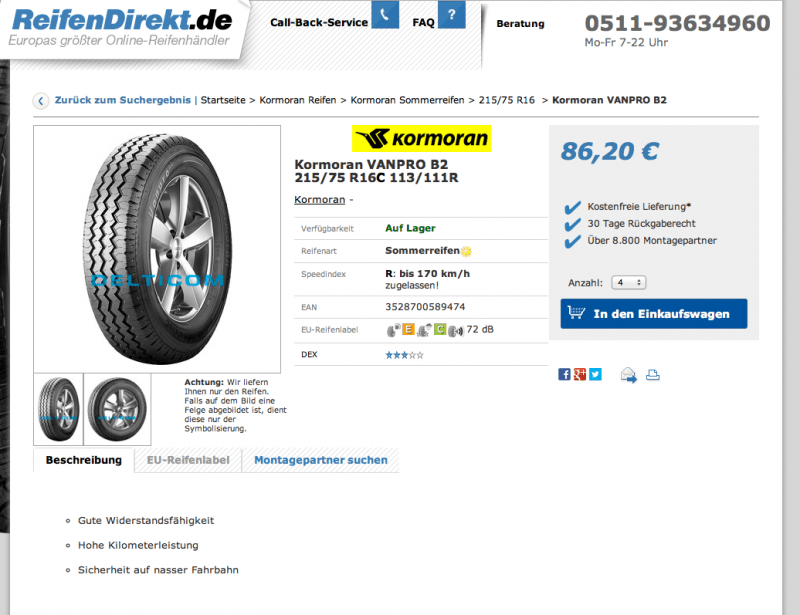Open the Anzahl quantity dropdown
800x615 pixels.
tap(629, 282)
